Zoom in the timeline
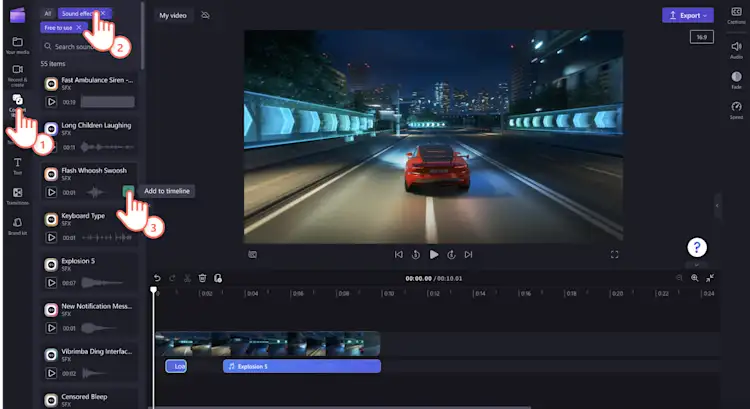This screenshot has width=750, height=409. [695, 278]
